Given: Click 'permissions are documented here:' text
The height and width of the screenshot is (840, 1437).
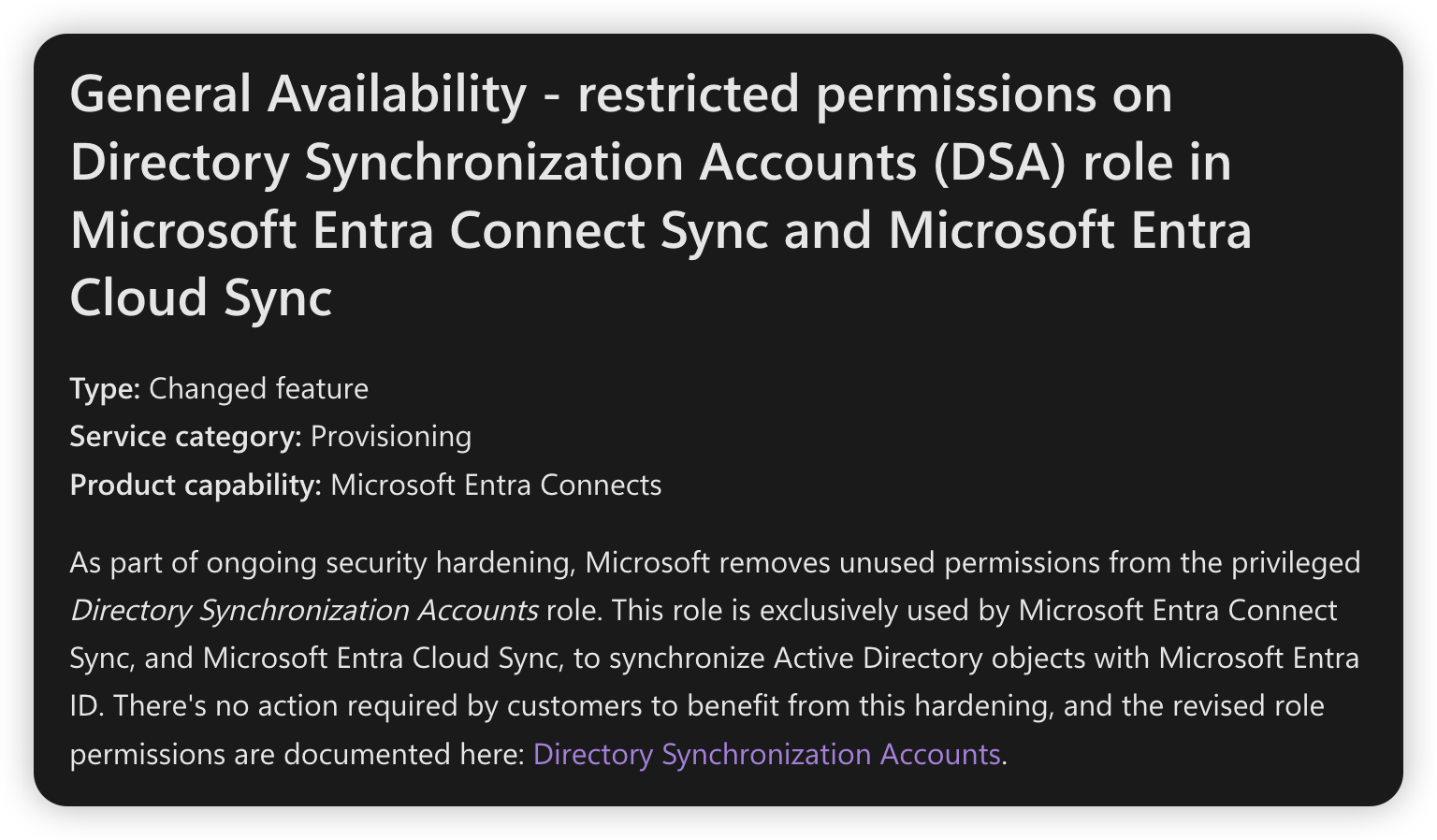Looking at the screenshot, I should [297, 754].
